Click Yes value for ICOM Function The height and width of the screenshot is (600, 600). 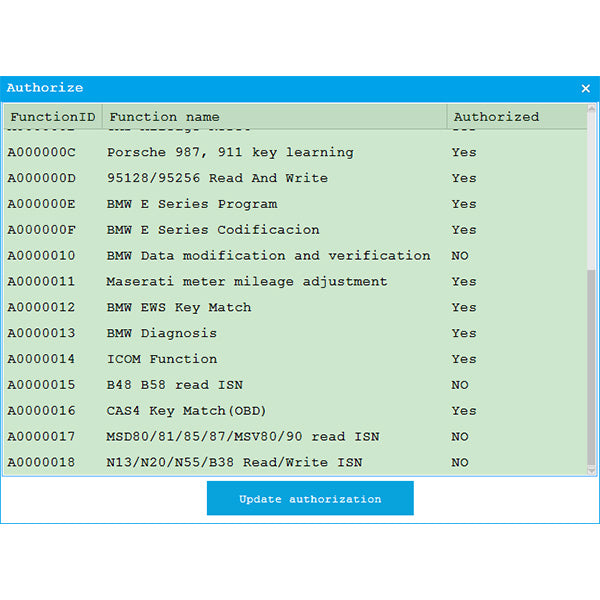tap(464, 359)
